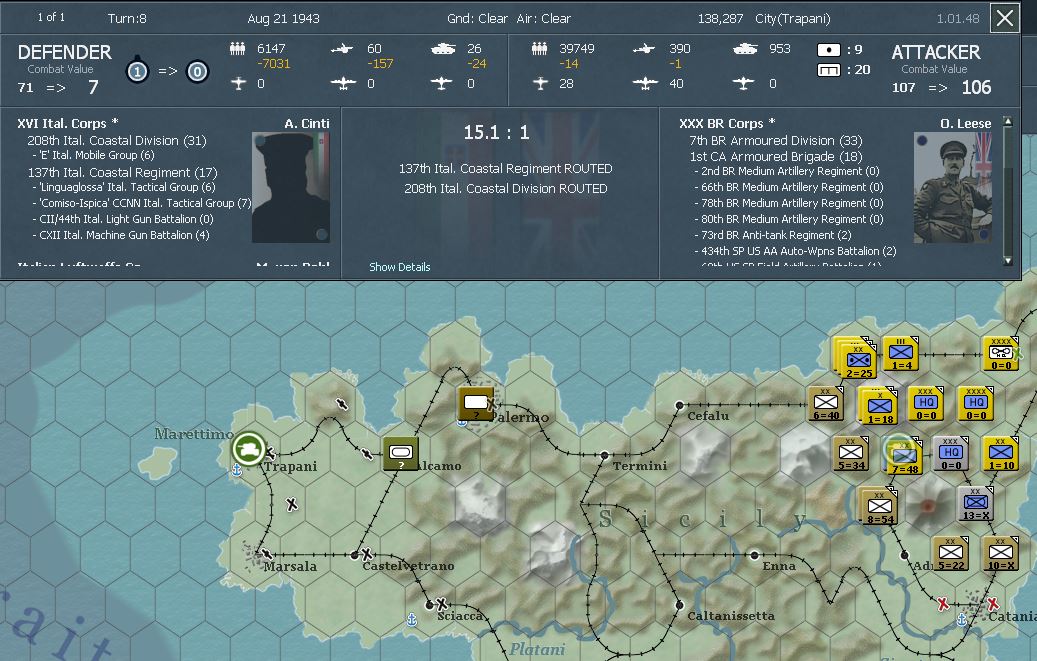The image size is (1037, 661).
Task: Click '434th SP US AA Auto-Wpns Battalion (2)'
Action: point(795,251)
